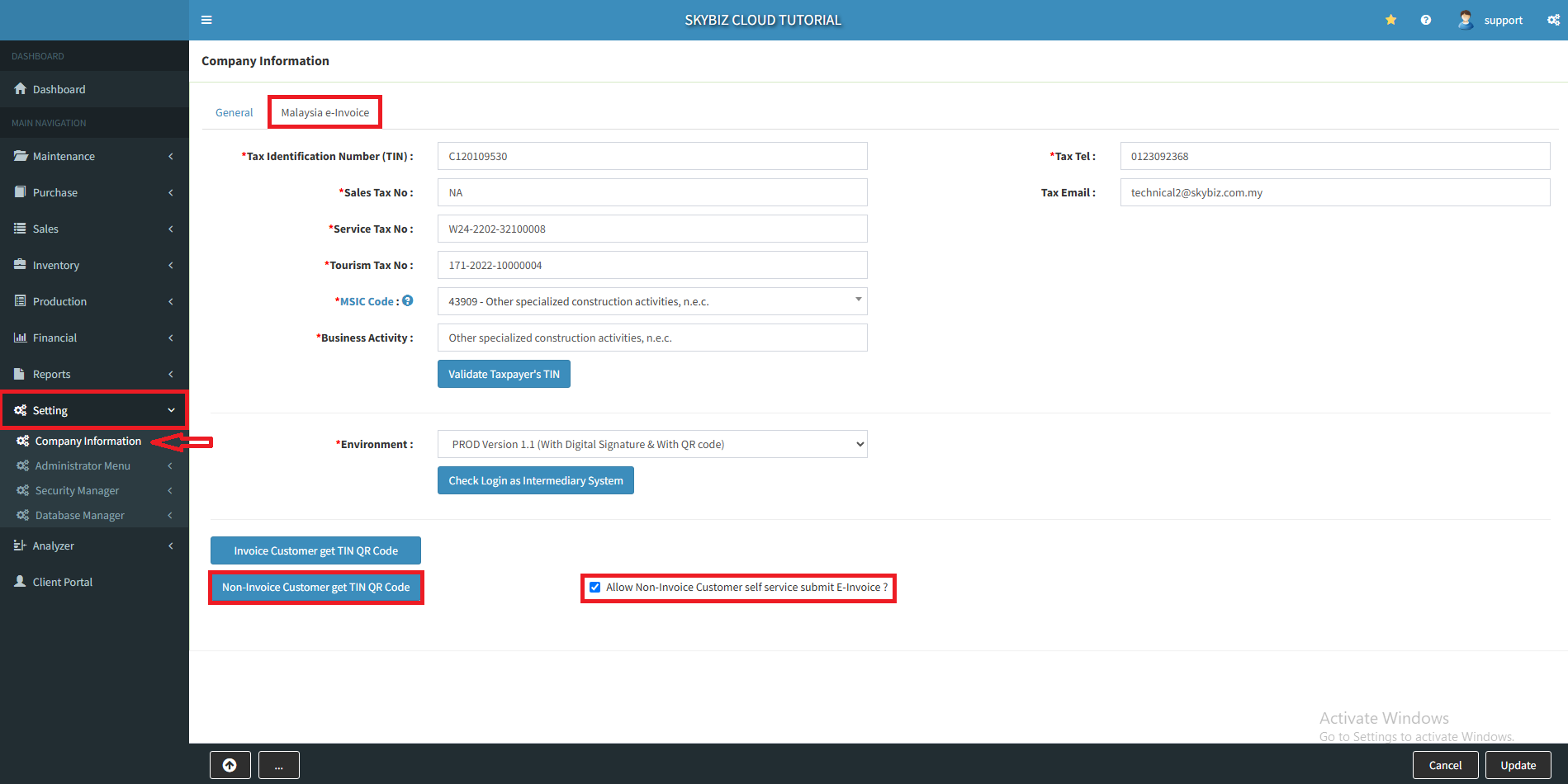
Task: Switch to the General tab
Action: (x=234, y=113)
